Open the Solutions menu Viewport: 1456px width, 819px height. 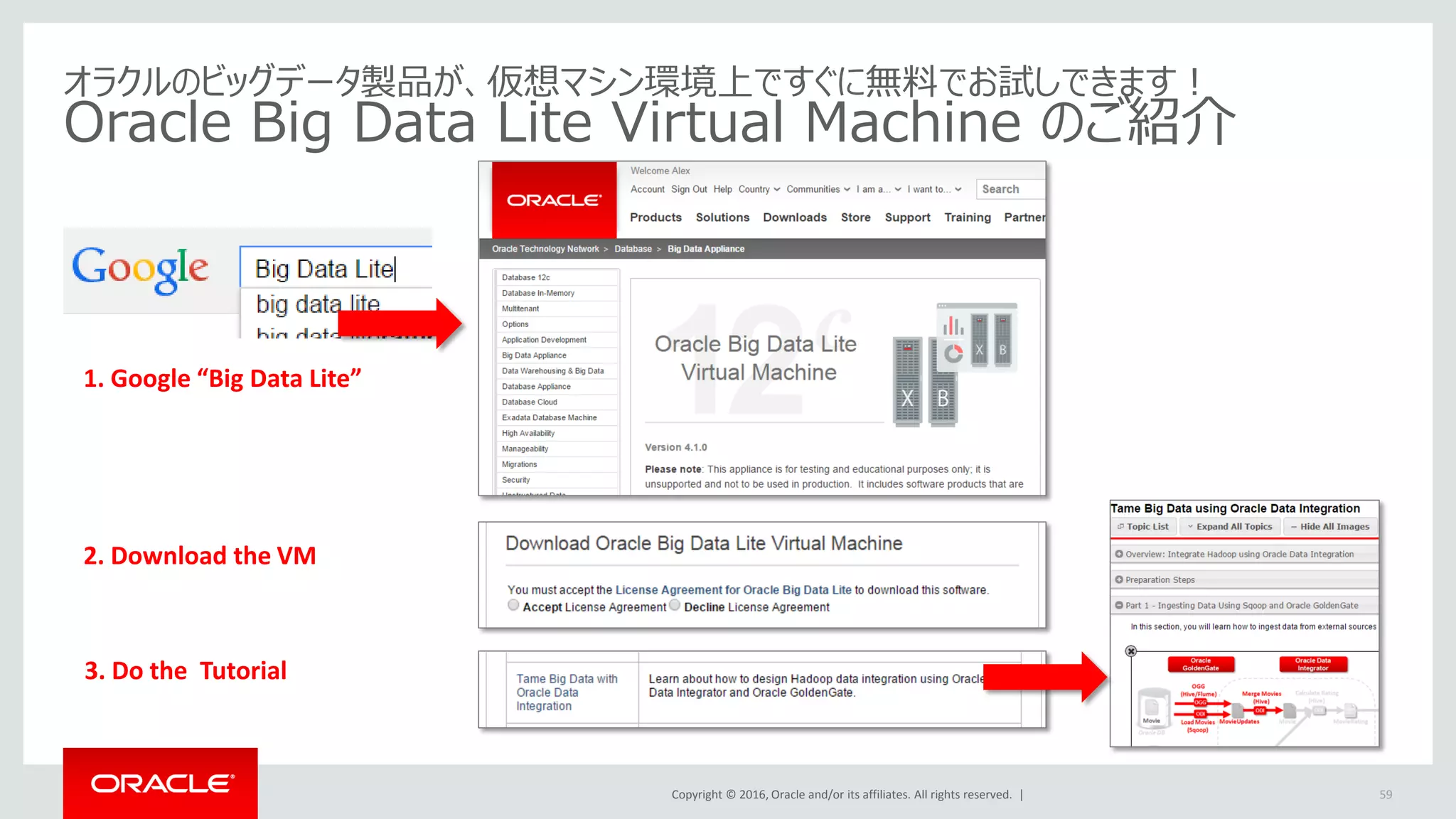click(x=722, y=218)
